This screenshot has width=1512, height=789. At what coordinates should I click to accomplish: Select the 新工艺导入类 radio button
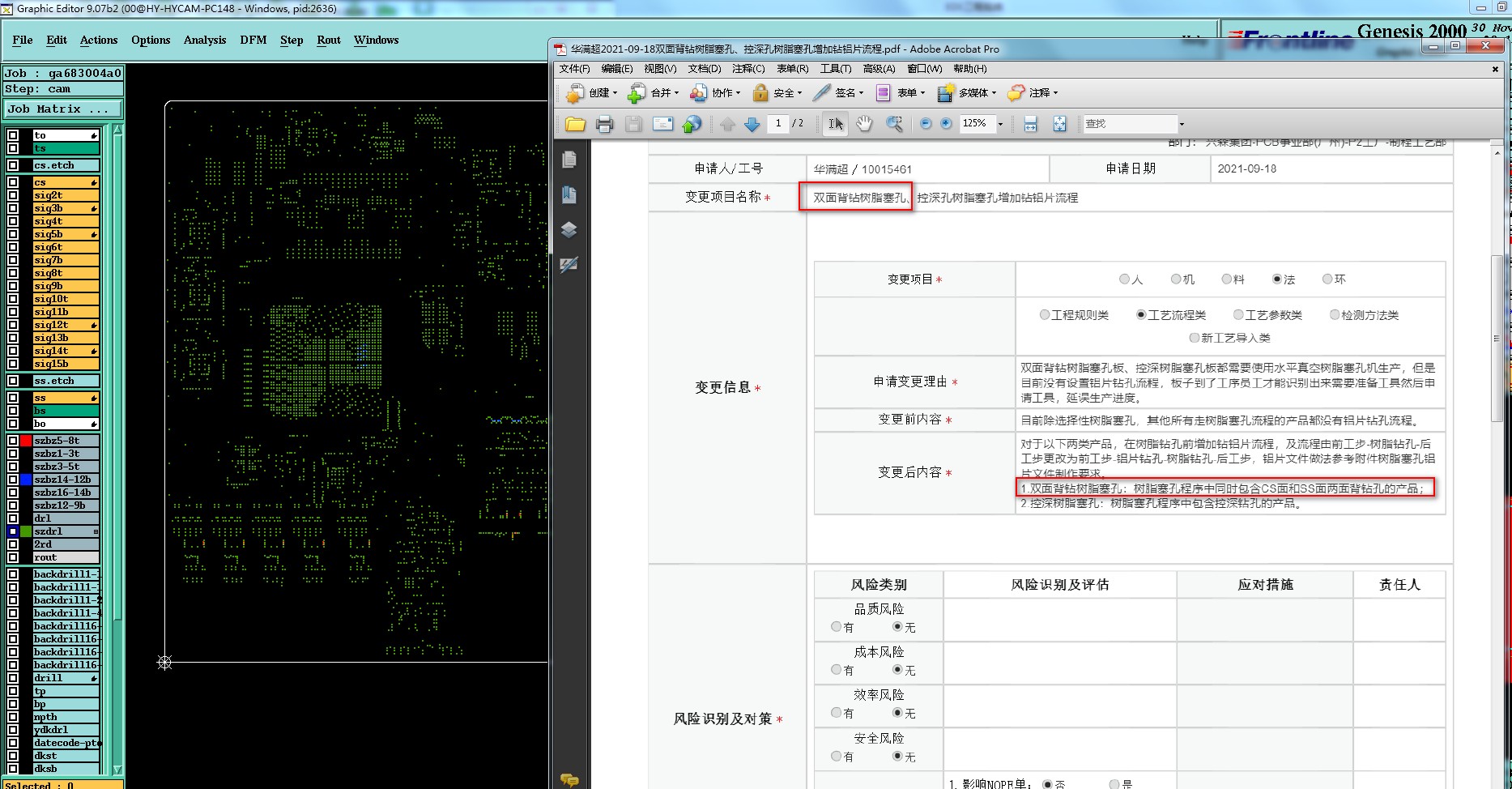pyautogui.click(x=1194, y=338)
